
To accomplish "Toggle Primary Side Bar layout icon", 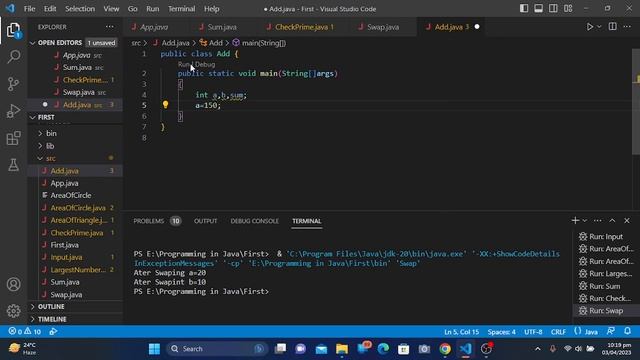I will pyautogui.click(x=524, y=9).
